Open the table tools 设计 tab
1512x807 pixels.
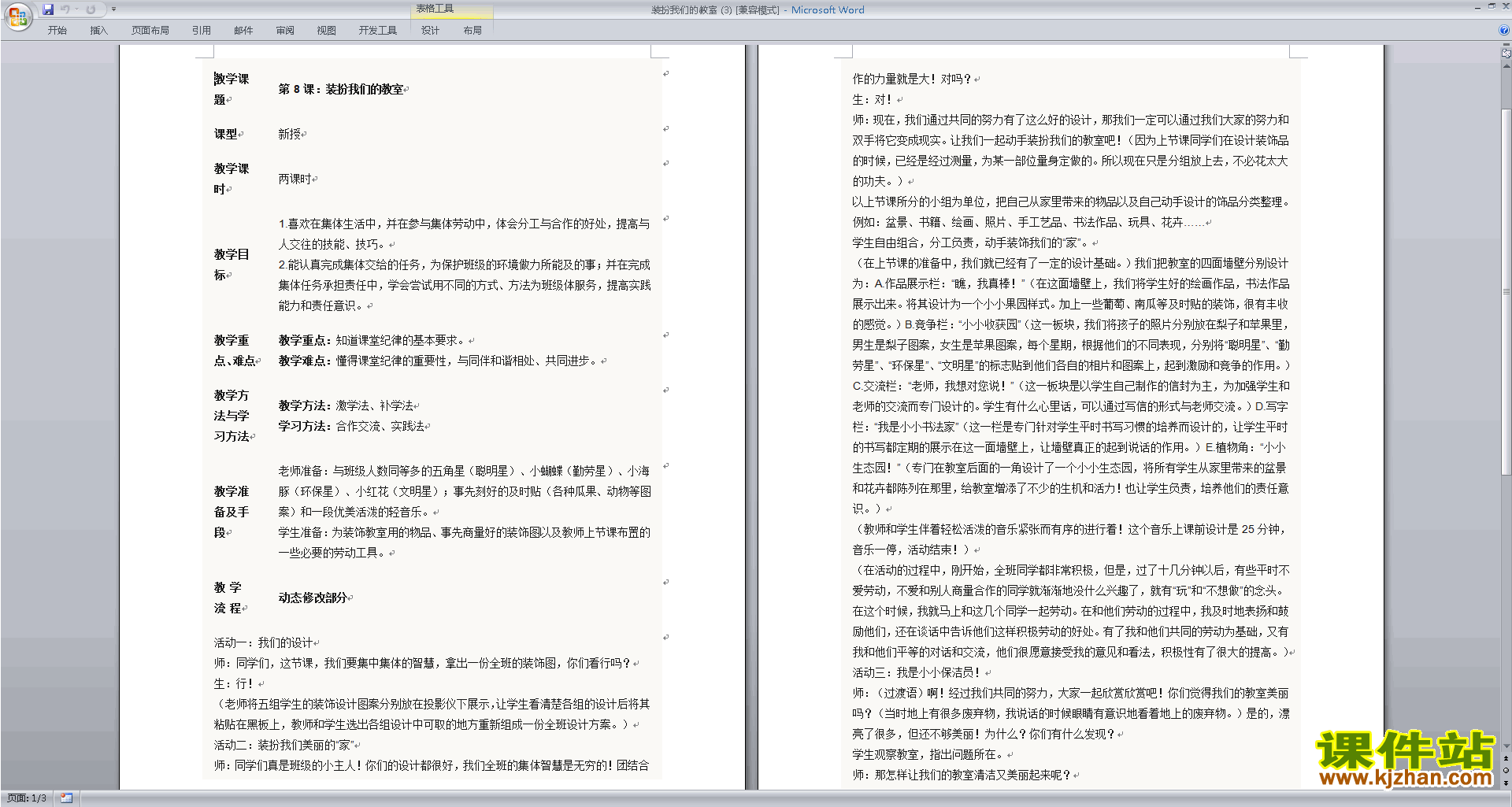click(430, 30)
